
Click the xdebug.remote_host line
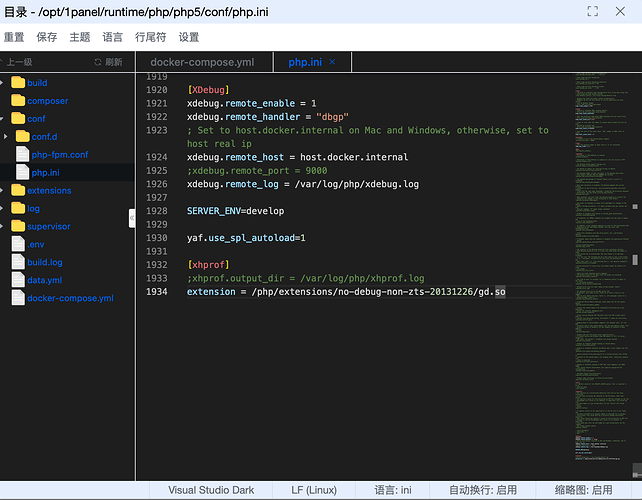pos(298,157)
